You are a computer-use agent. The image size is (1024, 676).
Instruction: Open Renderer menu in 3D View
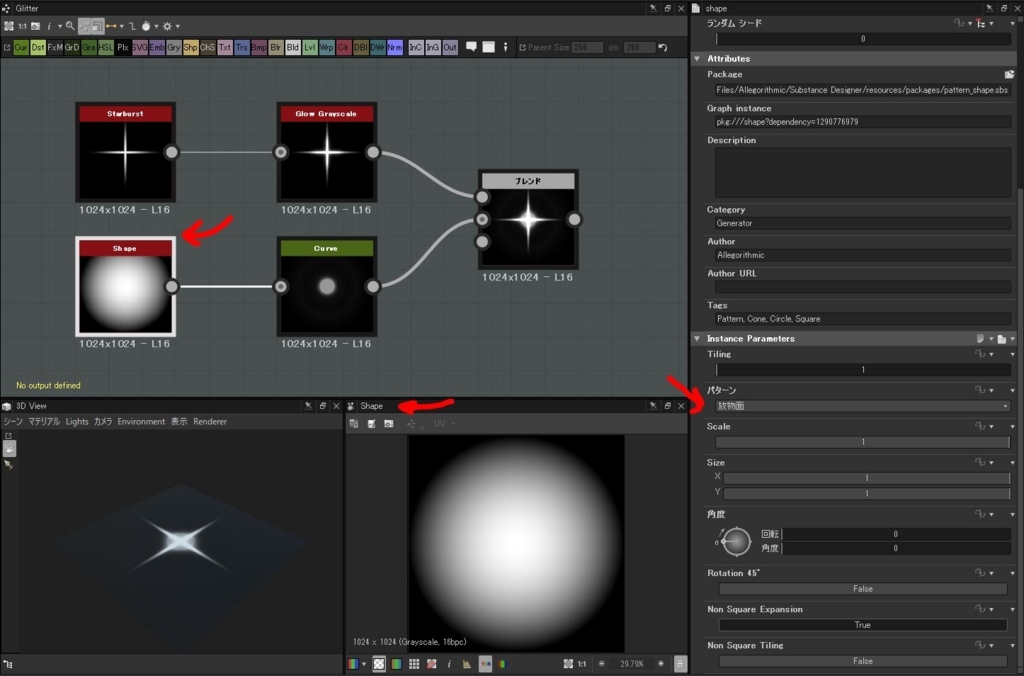(210, 422)
